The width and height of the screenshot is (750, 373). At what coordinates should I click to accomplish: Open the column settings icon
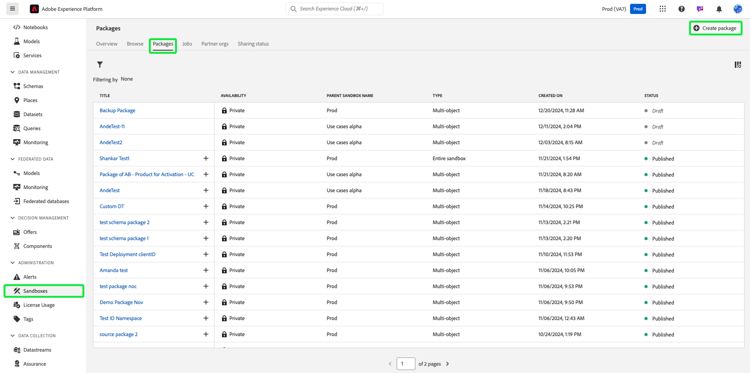click(738, 65)
